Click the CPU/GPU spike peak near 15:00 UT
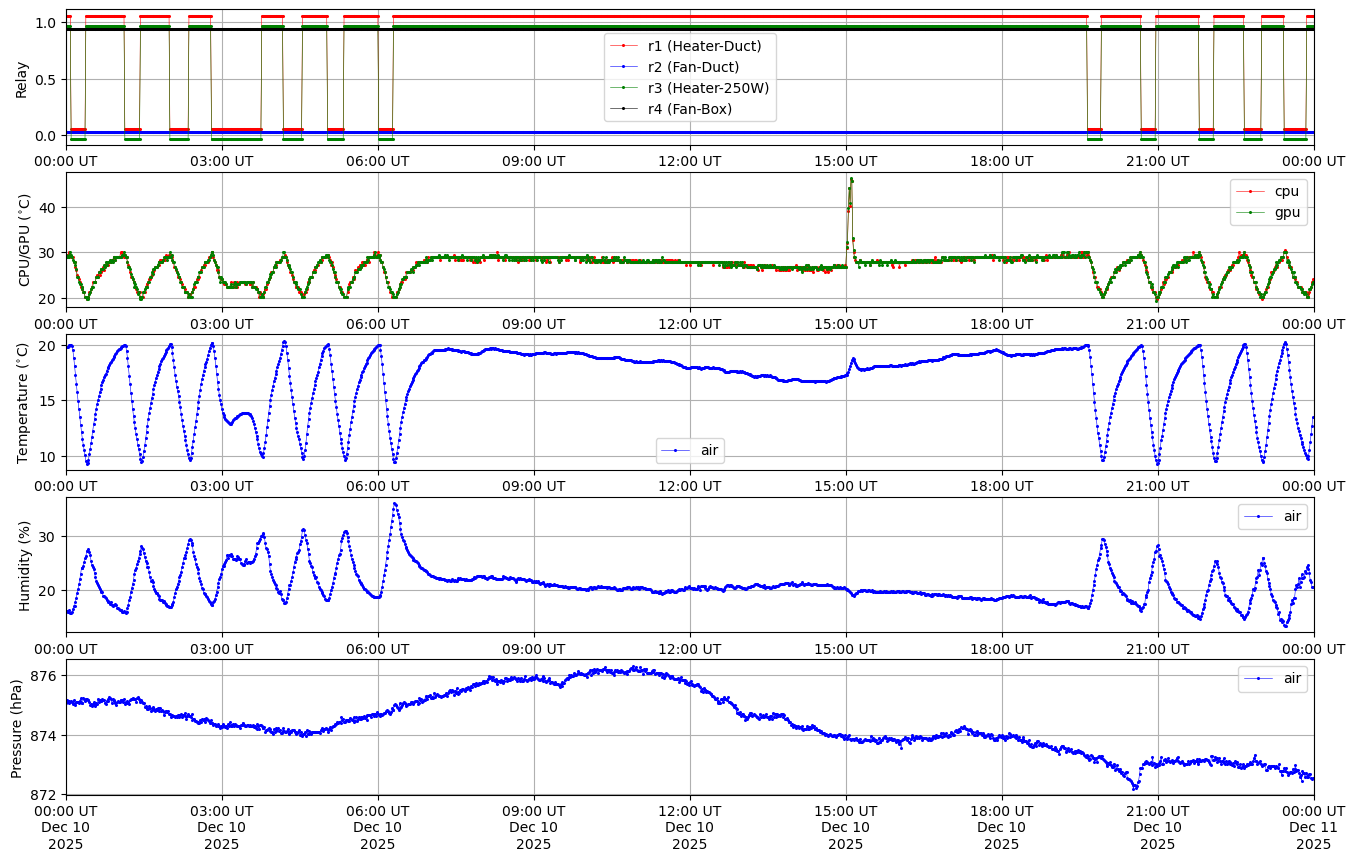This screenshot has width=1355, height=861. tap(851, 180)
